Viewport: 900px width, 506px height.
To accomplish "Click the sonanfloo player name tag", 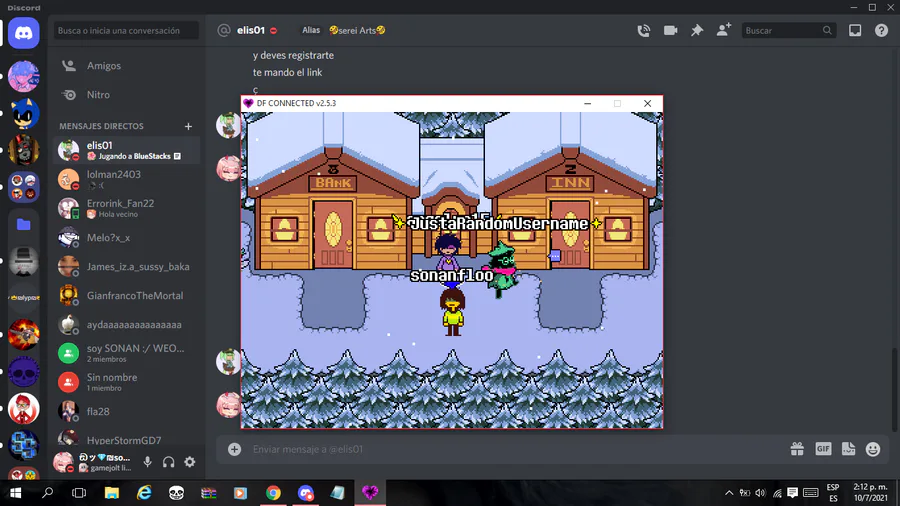I will [x=452, y=275].
